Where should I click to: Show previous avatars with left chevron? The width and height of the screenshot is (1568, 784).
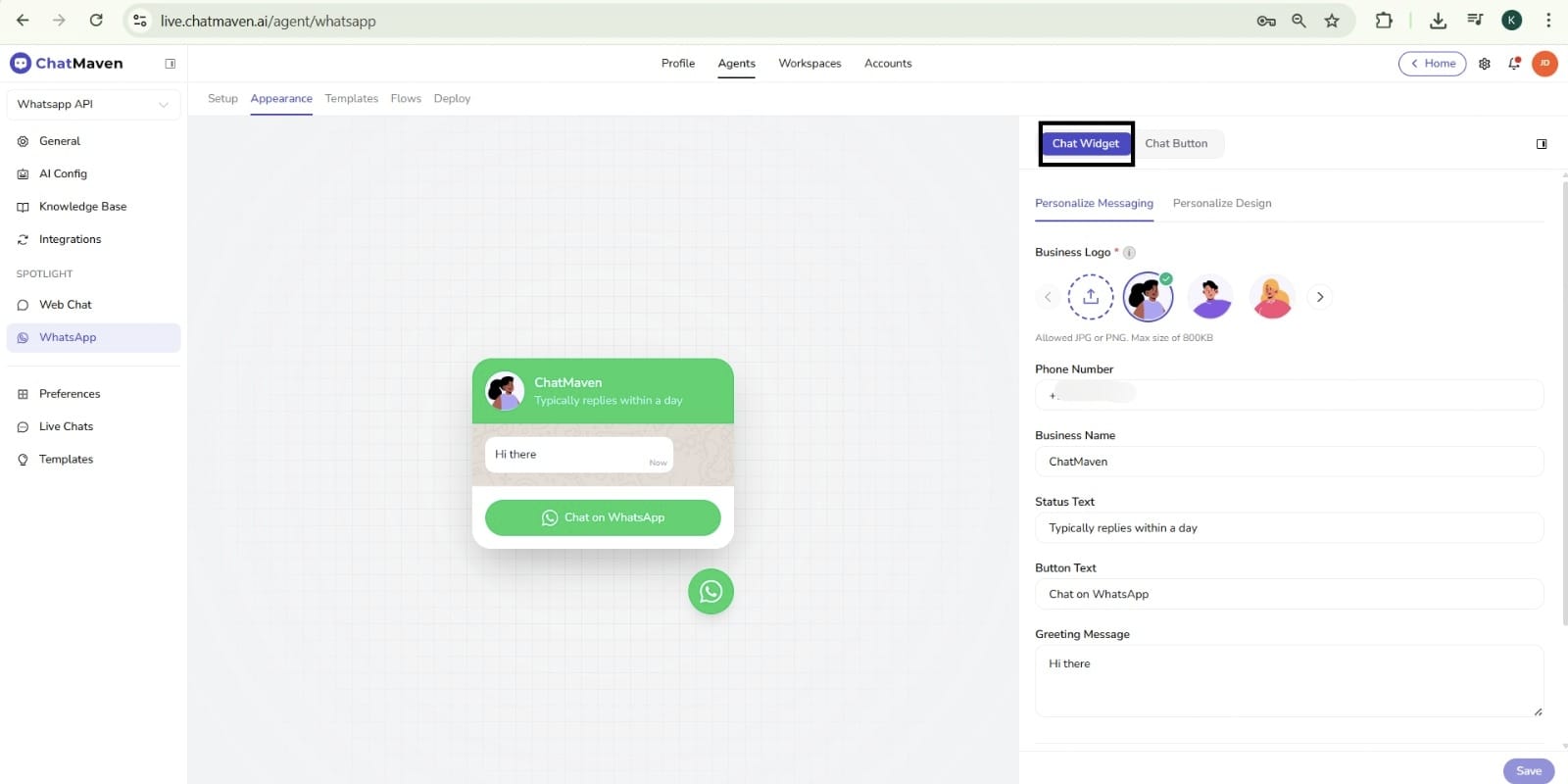(x=1048, y=296)
